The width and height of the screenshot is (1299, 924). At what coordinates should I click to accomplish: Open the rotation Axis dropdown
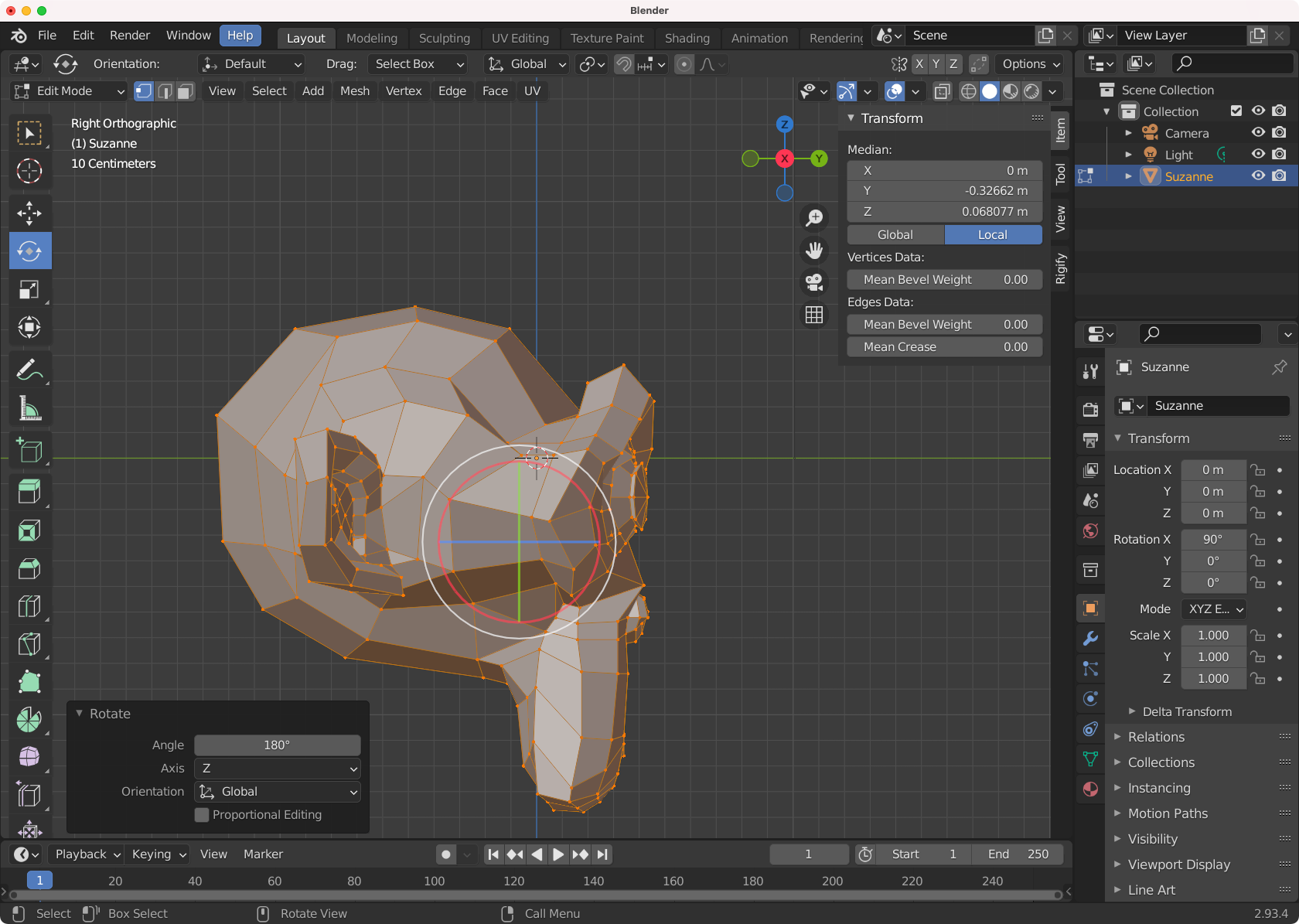pos(278,769)
